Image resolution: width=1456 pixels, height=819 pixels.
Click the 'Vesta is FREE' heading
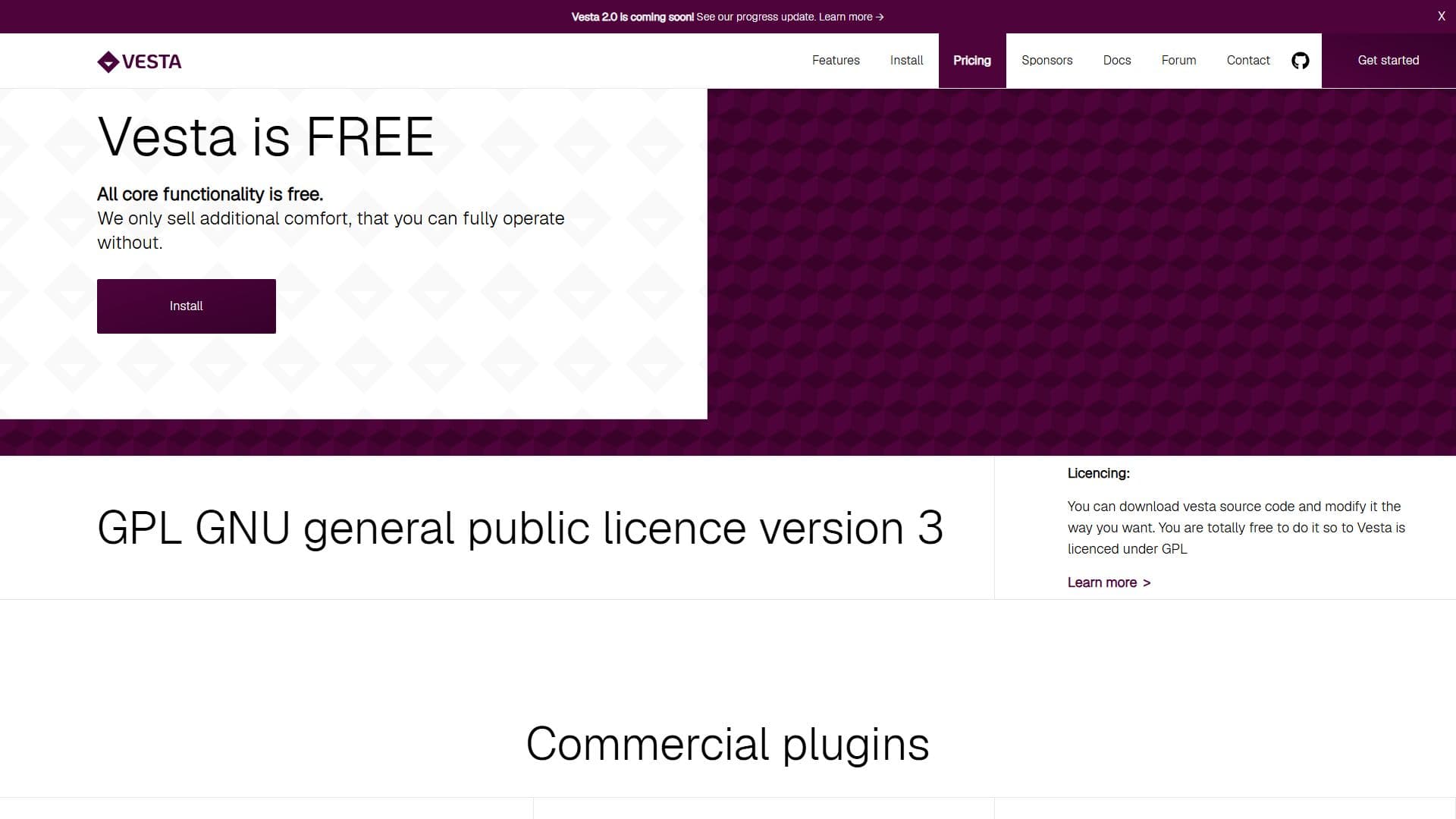tap(265, 137)
